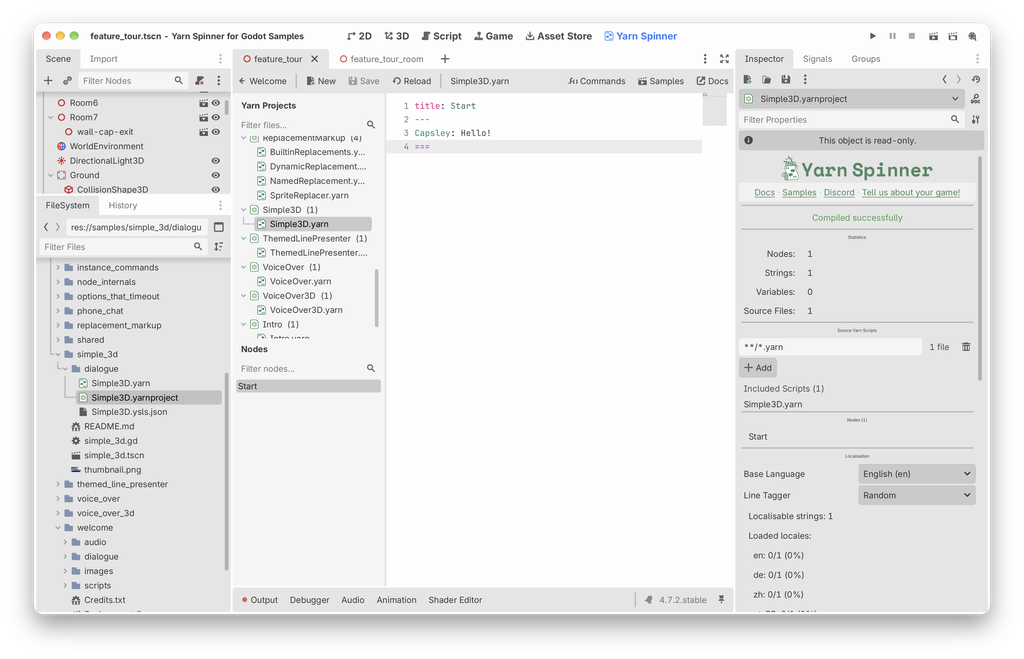
Task: Add a new child node in Scene dock
Action: coord(48,80)
